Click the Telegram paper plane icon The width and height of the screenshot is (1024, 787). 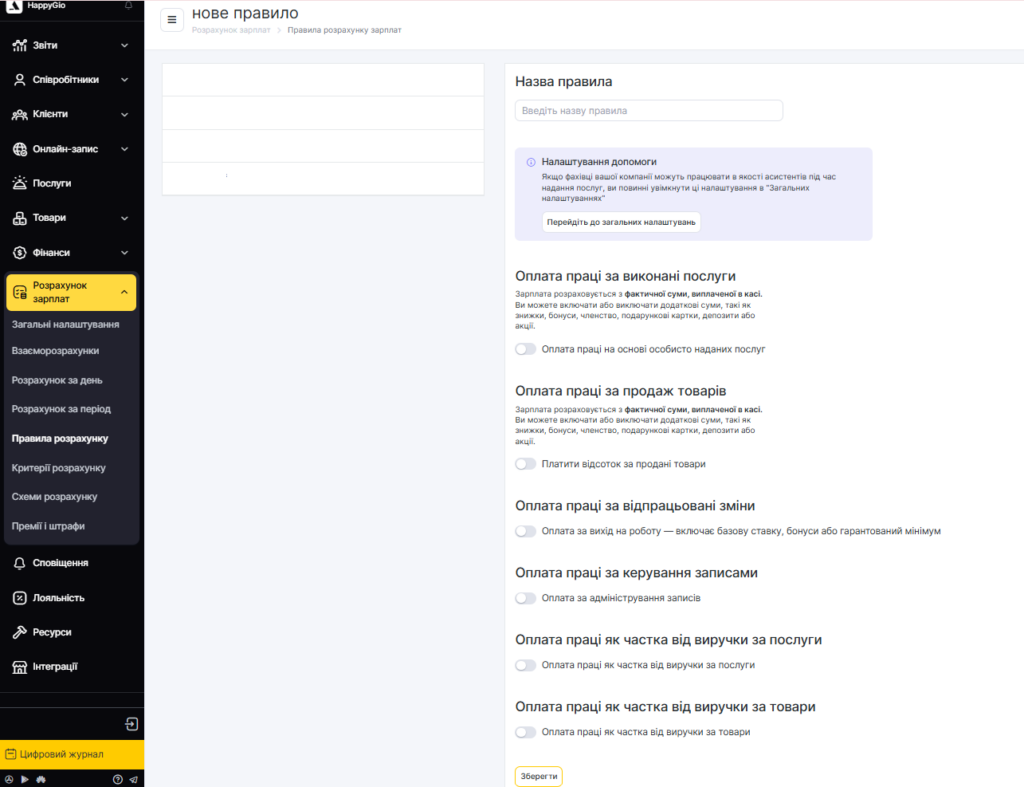[x=133, y=779]
